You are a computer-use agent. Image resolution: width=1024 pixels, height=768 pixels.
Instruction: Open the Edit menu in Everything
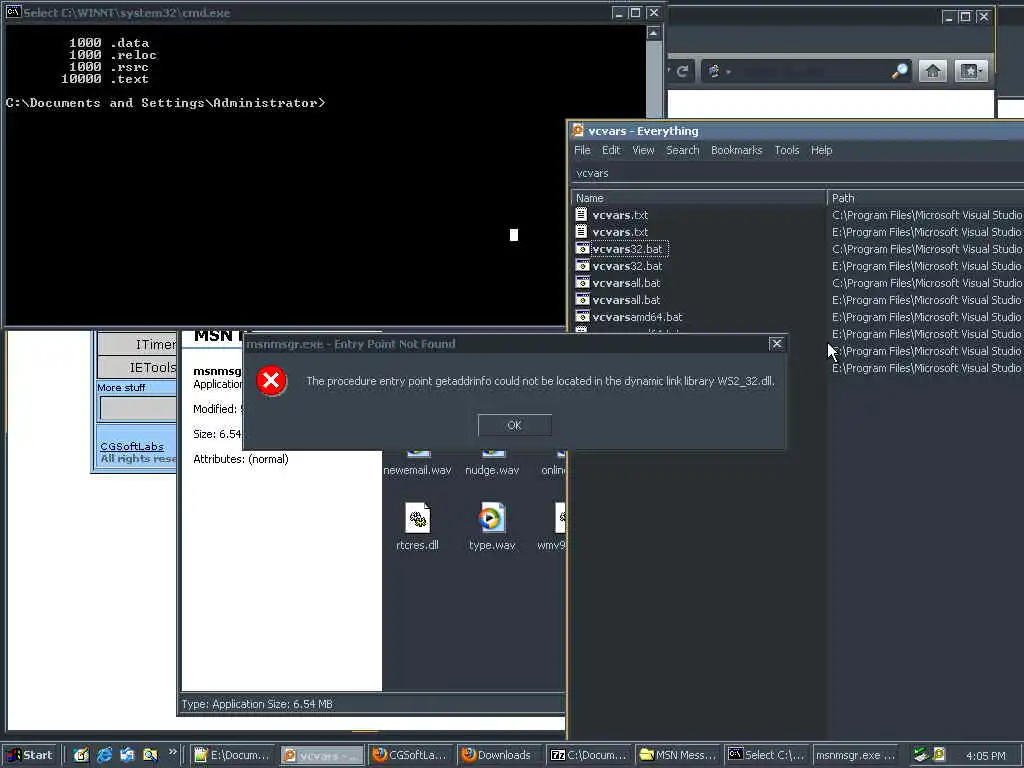coord(611,150)
